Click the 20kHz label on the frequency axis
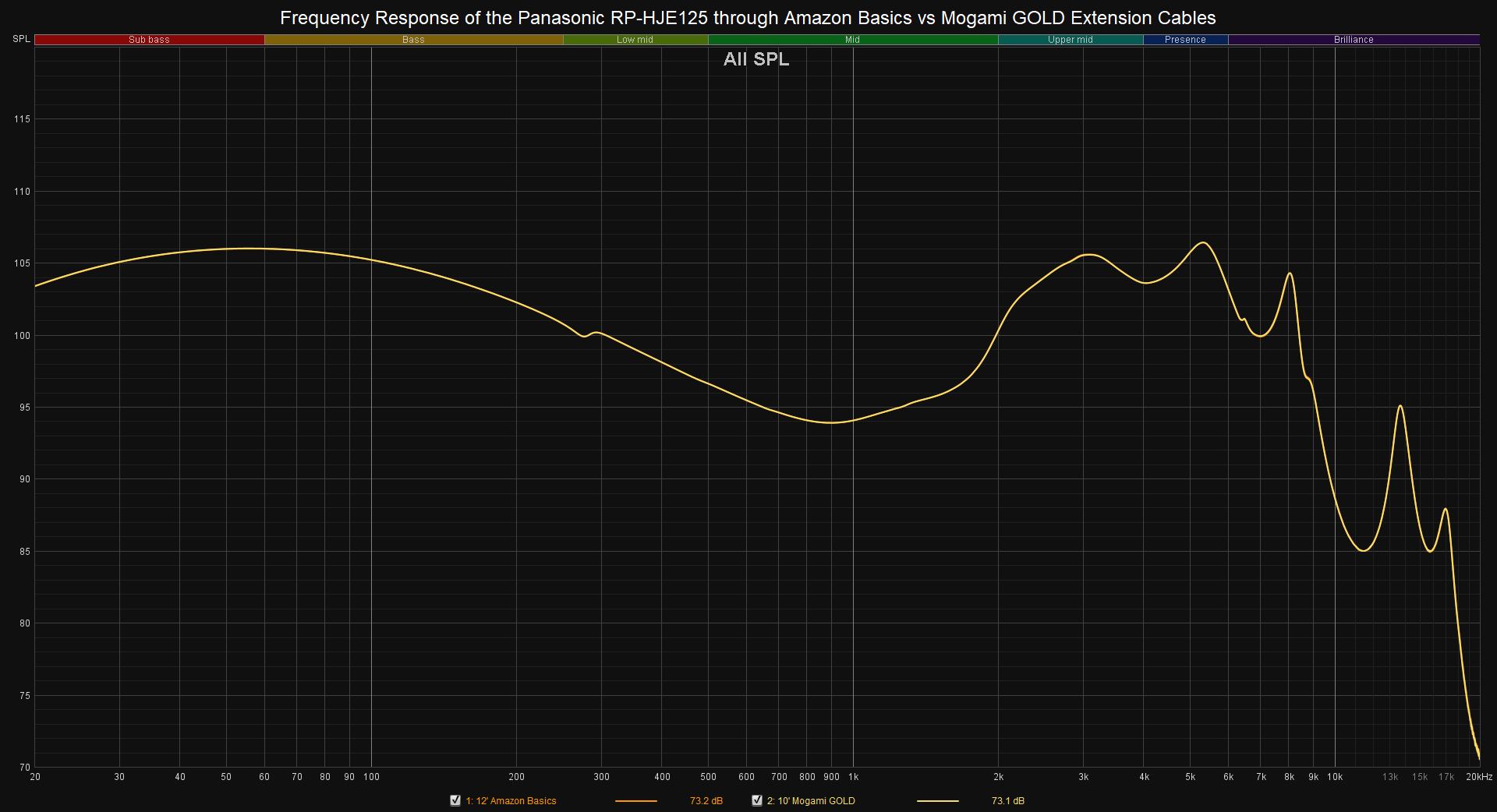Image resolution: width=1497 pixels, height=812 pixels. (x=1479, y=777)
